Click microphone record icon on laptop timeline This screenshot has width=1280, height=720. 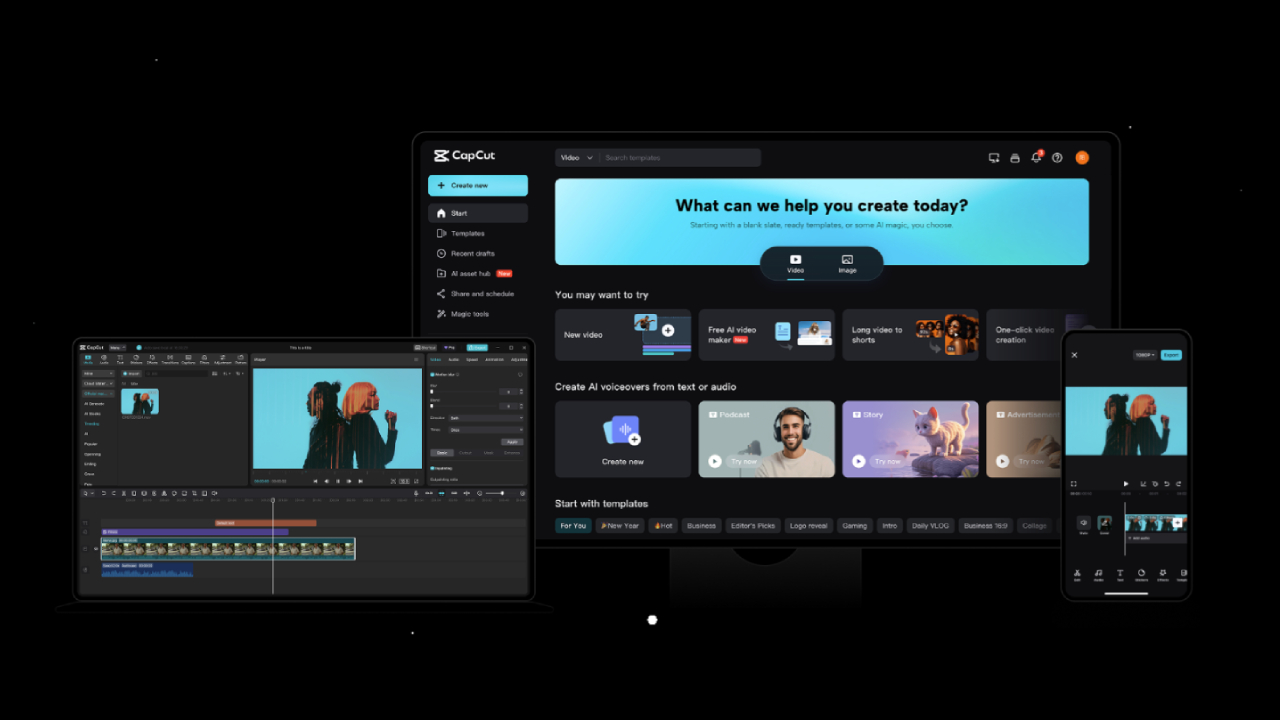click(x=416, y=493)
